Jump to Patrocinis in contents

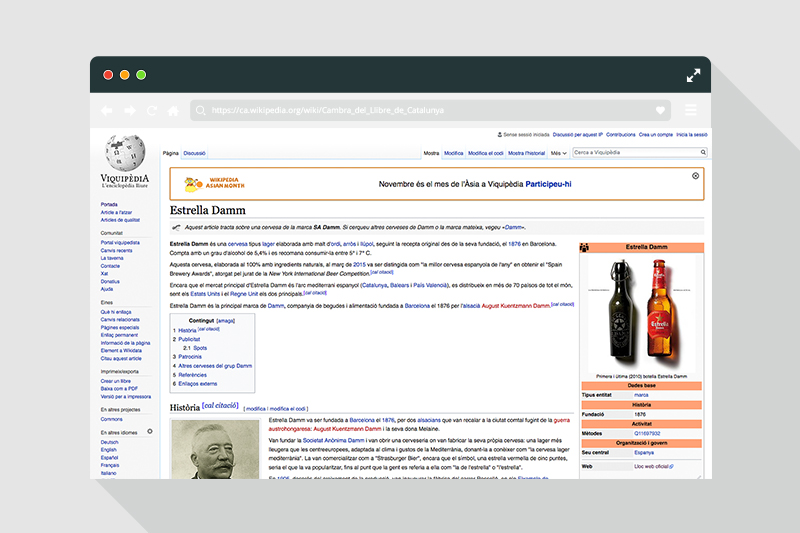(x=190, y=357)
